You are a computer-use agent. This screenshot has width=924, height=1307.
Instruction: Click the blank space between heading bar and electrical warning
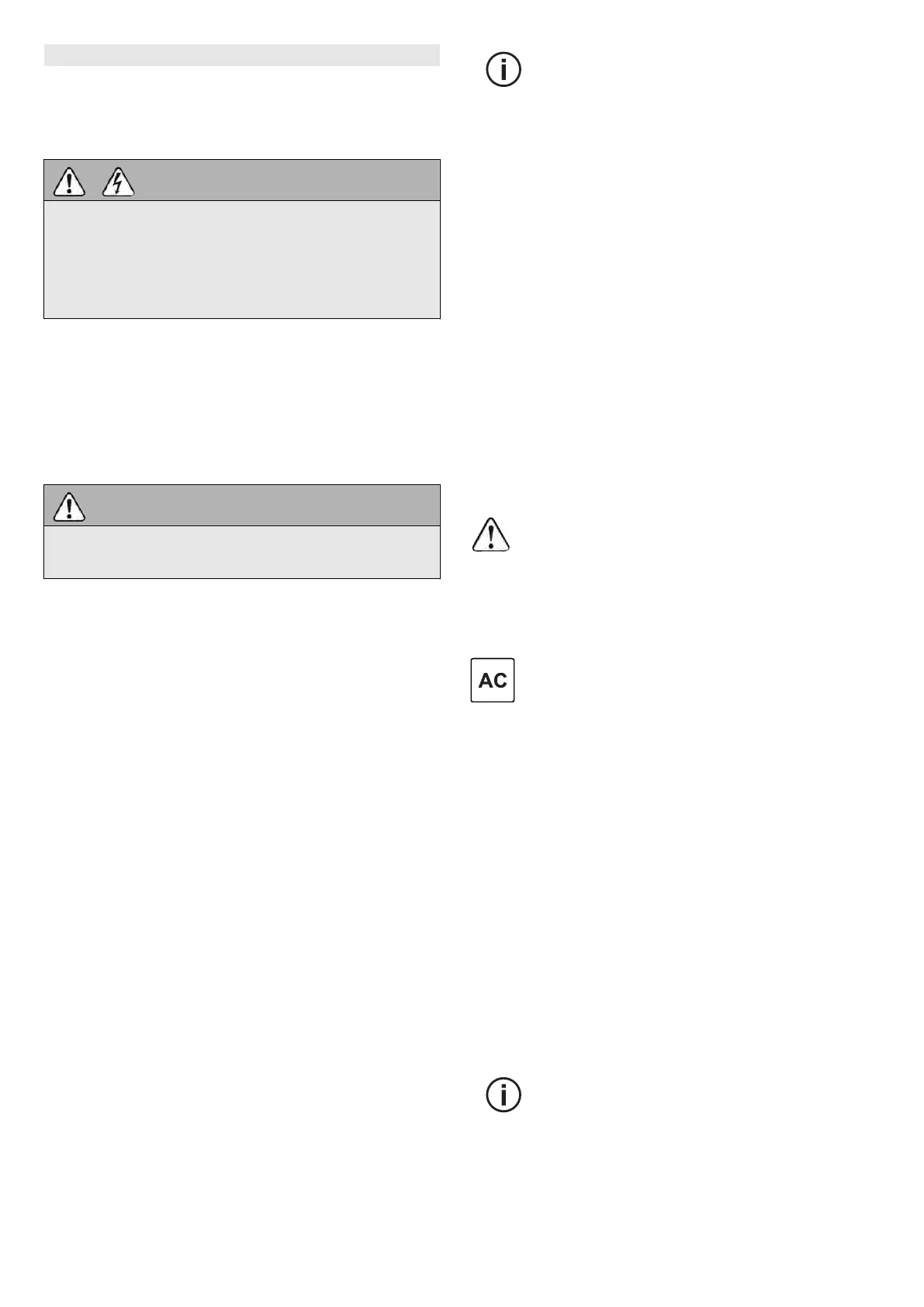(241, 113)
